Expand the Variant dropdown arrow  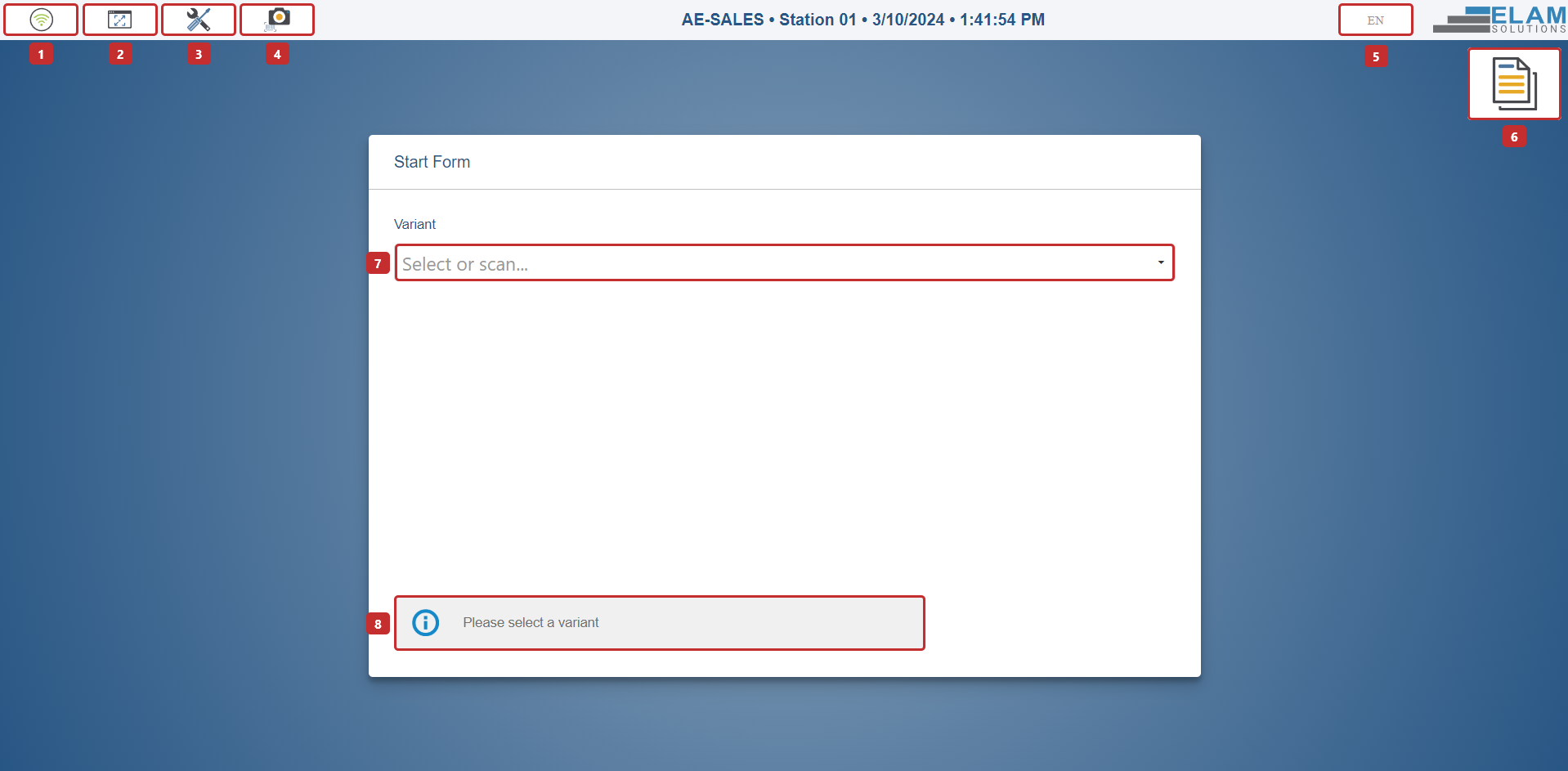point(1161,262)
